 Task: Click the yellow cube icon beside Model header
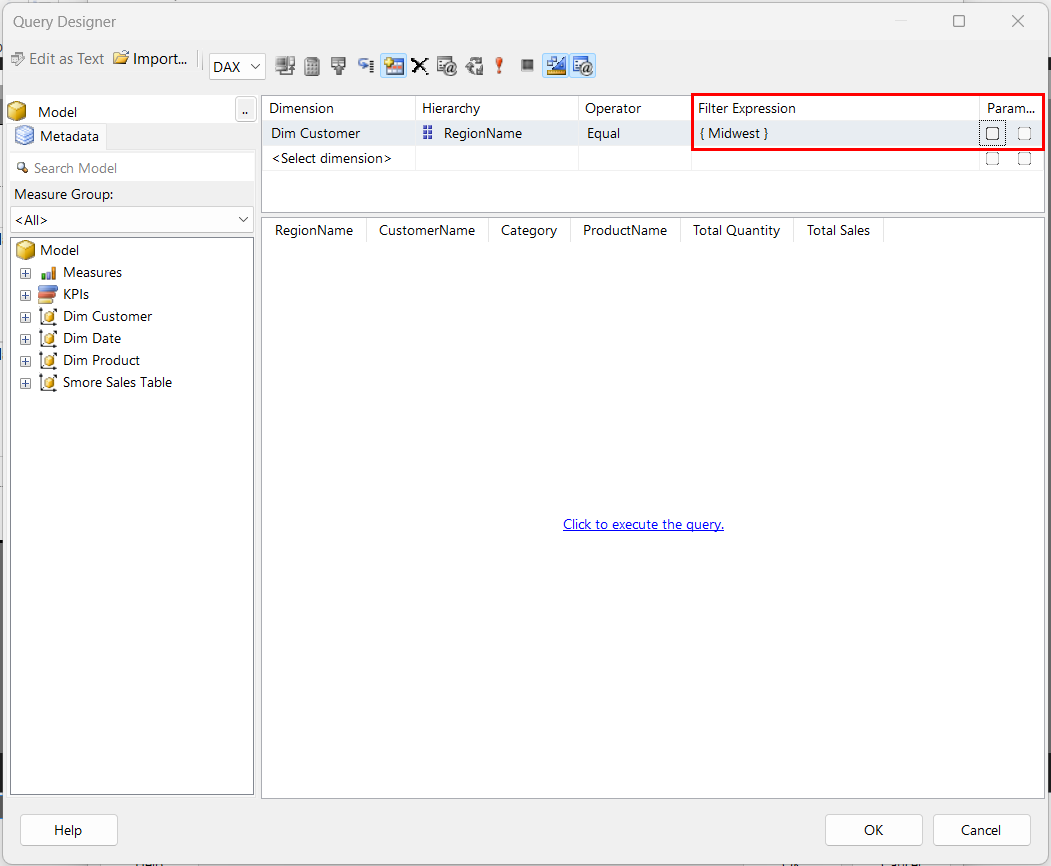[17, 111]
